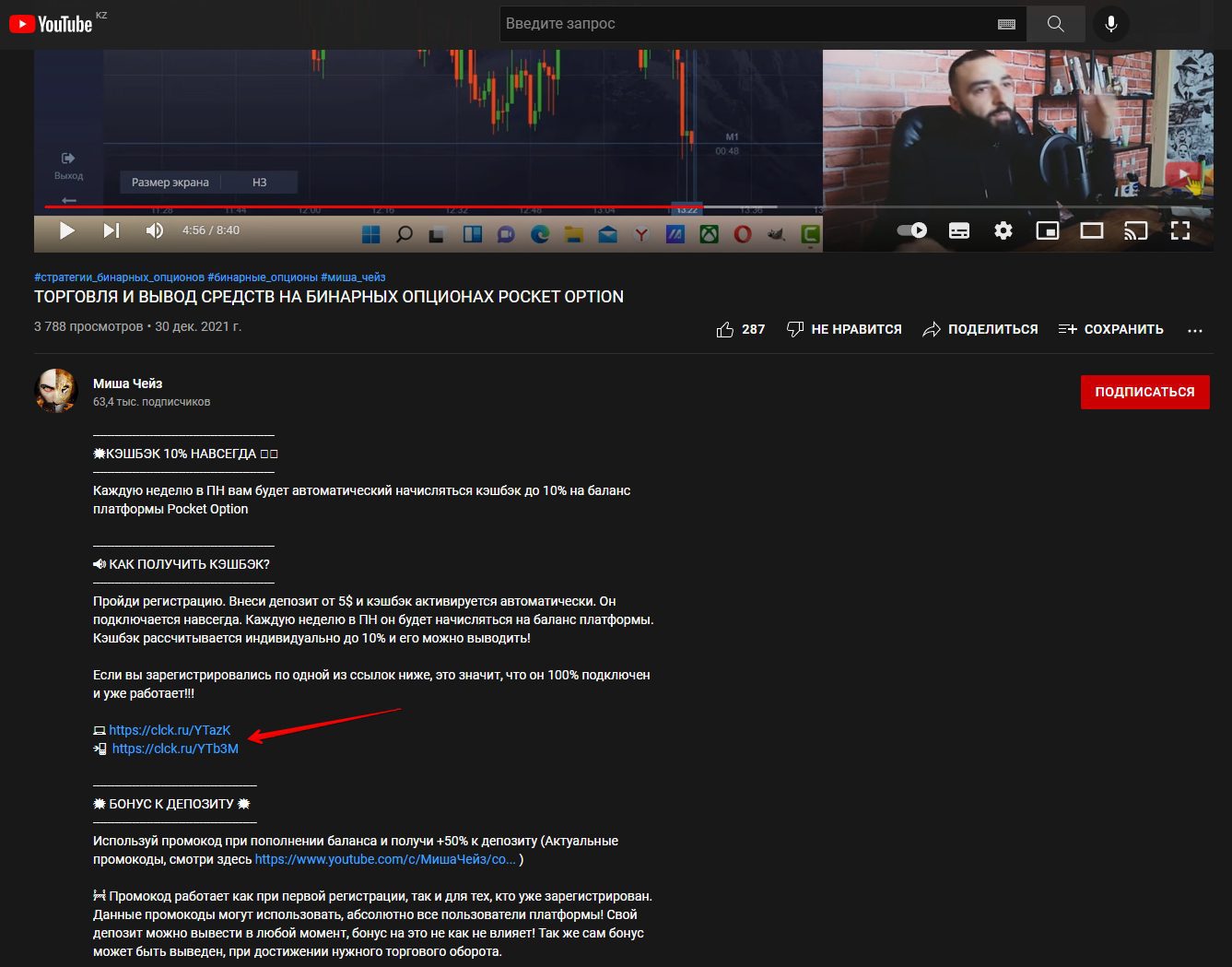
Task: Click the dislike НЕ НРАВИТСЯ button
Action: coord(844,329)
